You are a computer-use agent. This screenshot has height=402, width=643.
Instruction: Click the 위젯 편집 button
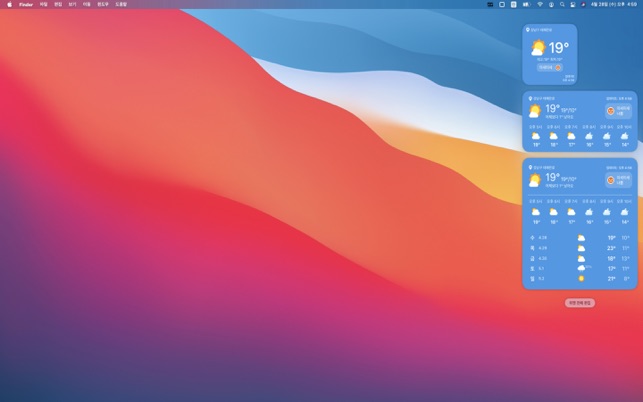(x=579, y=303)
